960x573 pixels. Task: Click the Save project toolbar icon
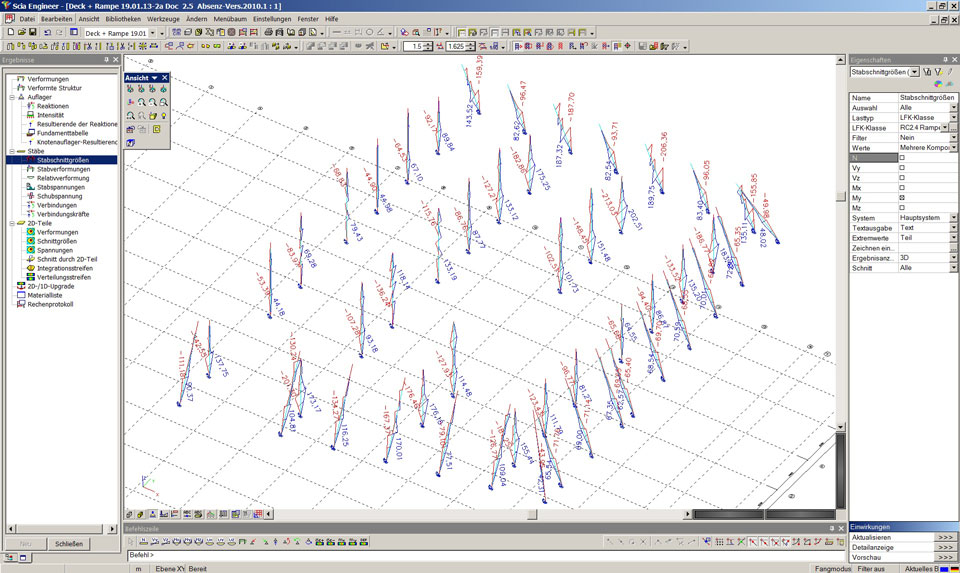[x=33, y=32]
